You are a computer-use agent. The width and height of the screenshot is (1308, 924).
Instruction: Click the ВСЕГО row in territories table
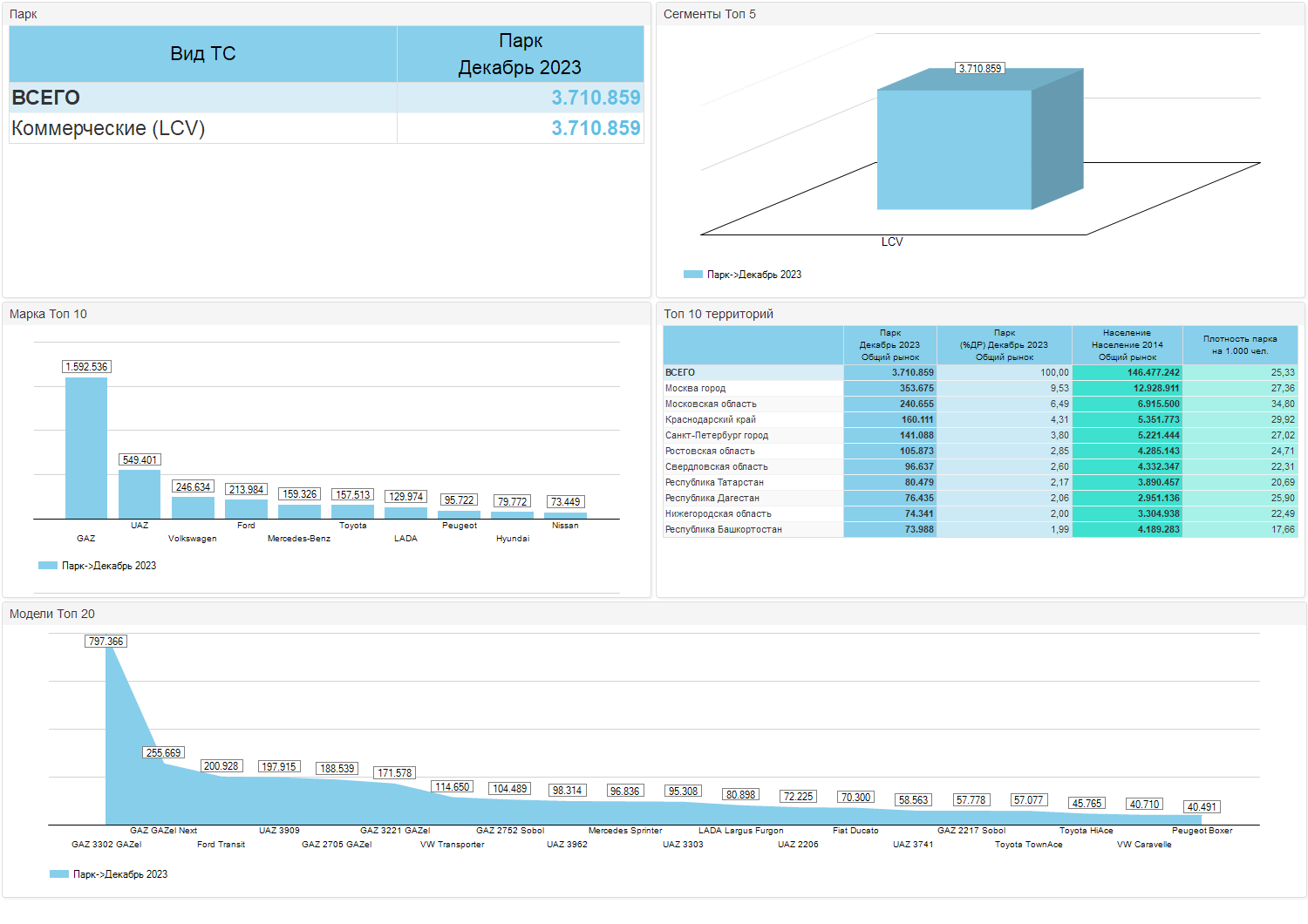pos(980,373)
